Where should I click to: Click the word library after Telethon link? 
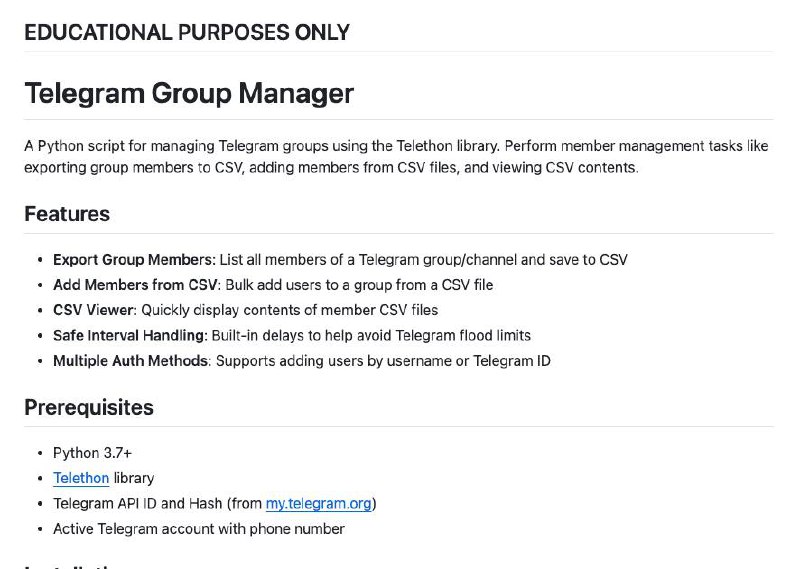coord(134,478)
